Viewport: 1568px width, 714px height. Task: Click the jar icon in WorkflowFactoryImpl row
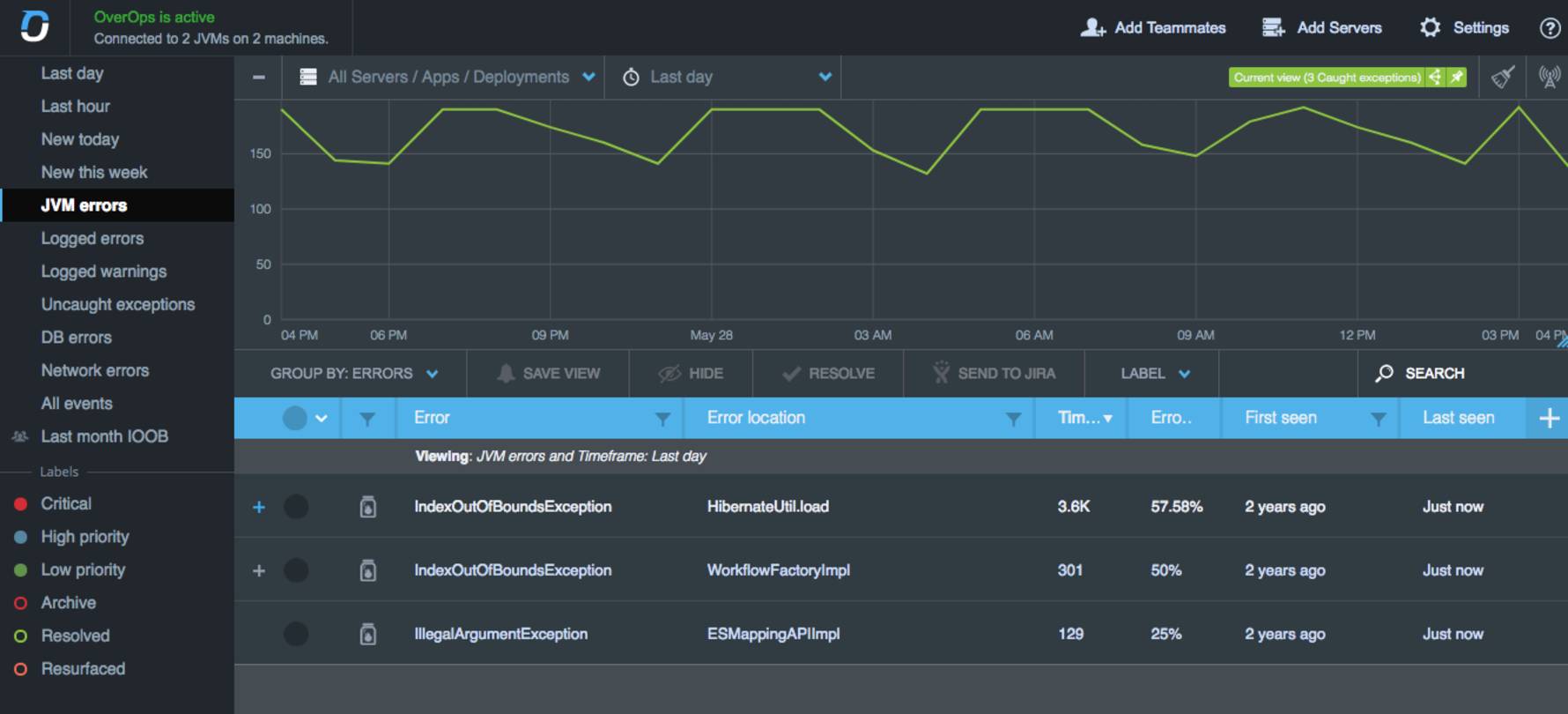[368, 570]
